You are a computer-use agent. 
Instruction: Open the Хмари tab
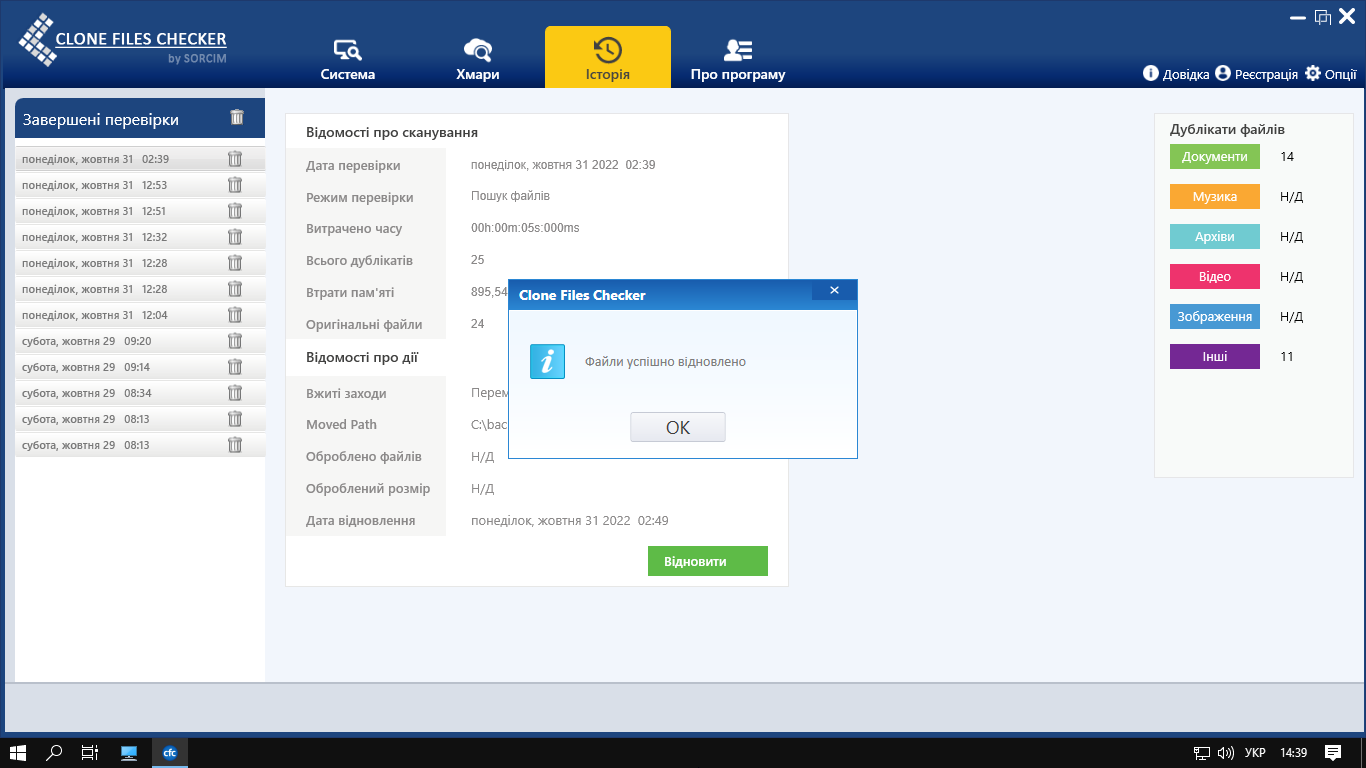click(x=477, y=60)
